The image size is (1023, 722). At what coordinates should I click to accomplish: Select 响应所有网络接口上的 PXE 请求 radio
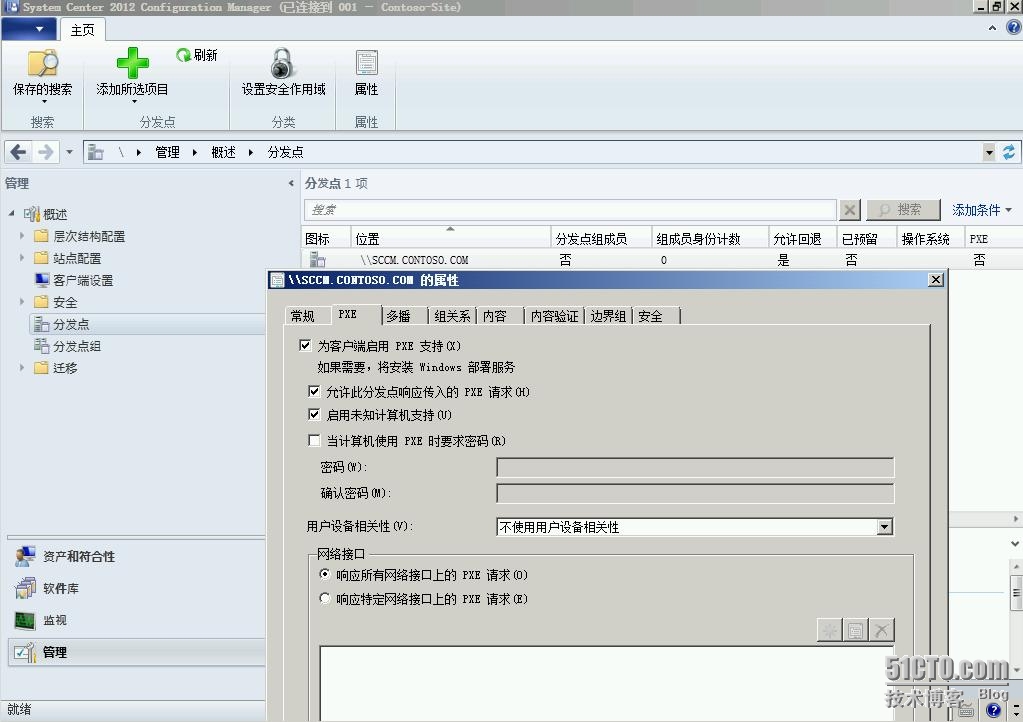pyautogui.click(x=325, y=575)
